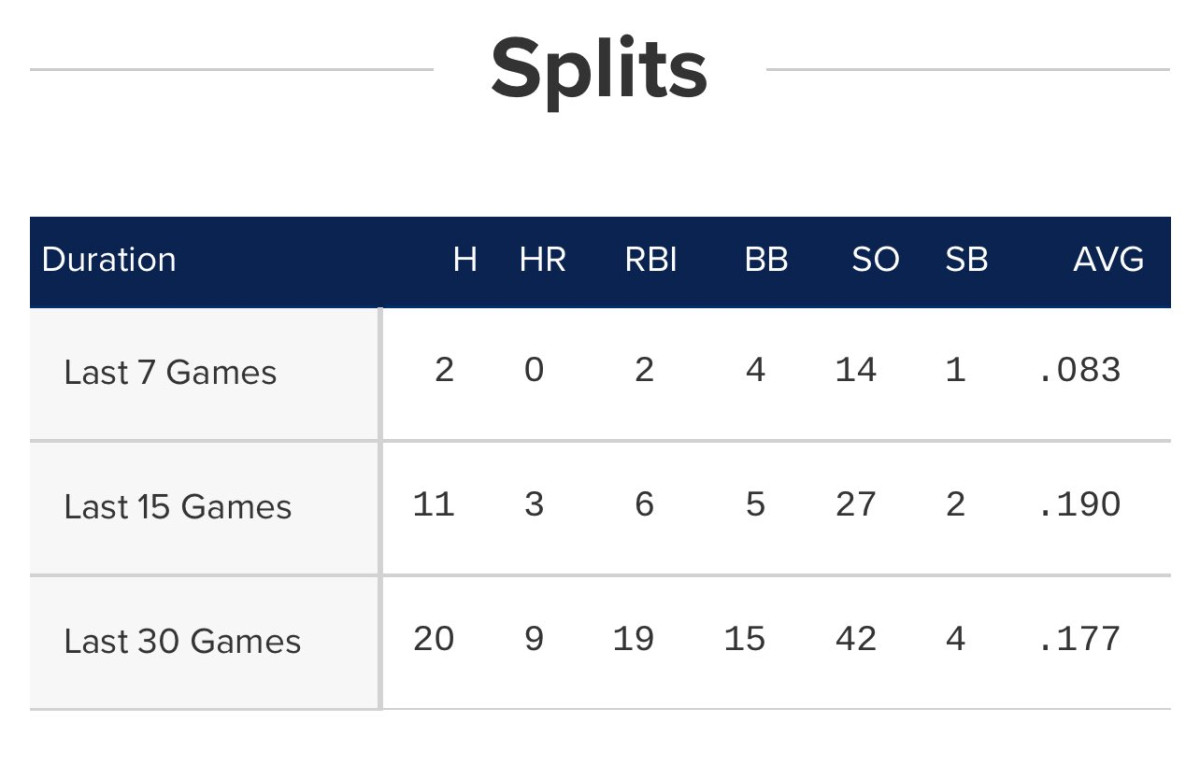This screenshot has height=779, width=1200.
Task: Click the Splits section heading
Action: pos(599,70)
